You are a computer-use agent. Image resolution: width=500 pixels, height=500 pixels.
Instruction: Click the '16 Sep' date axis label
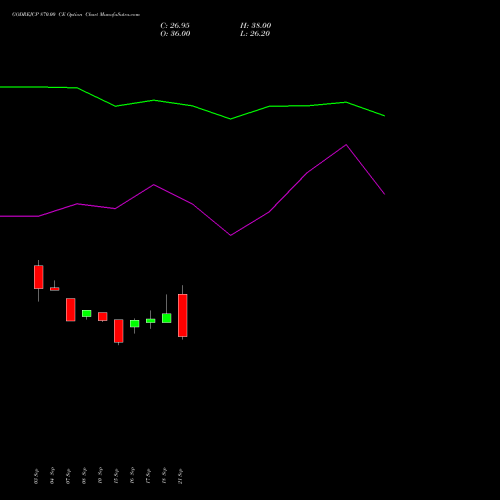pyautogui.click(x=132, y=476)
